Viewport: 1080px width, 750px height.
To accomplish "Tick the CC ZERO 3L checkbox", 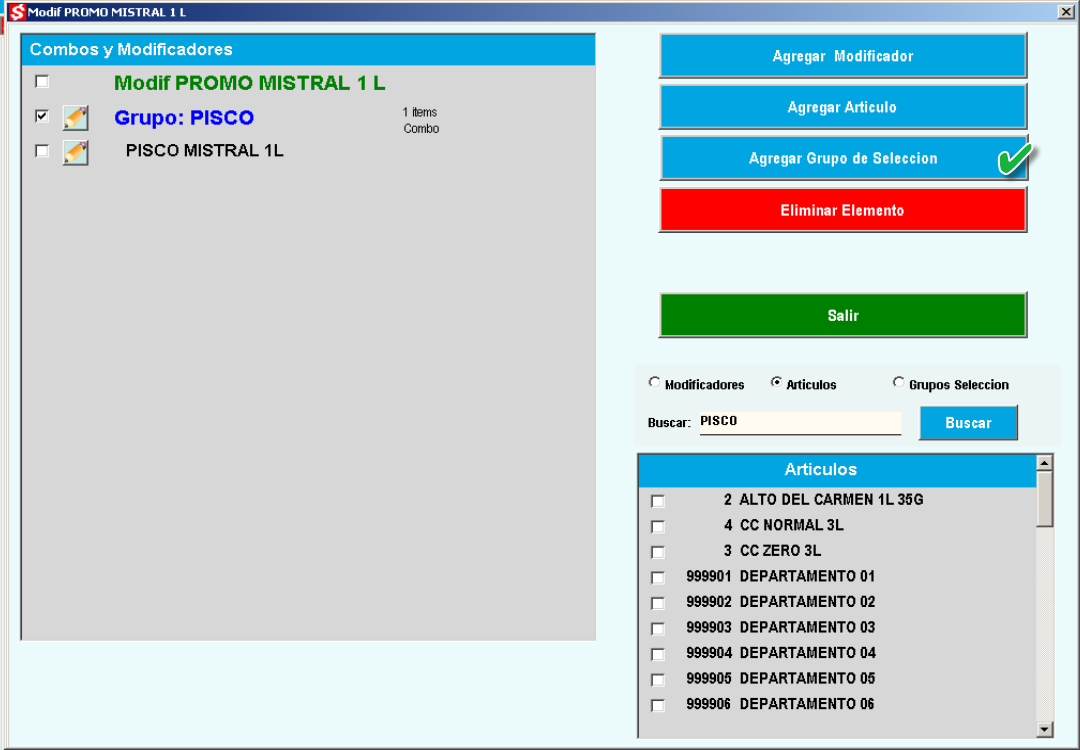I will 658,552.
